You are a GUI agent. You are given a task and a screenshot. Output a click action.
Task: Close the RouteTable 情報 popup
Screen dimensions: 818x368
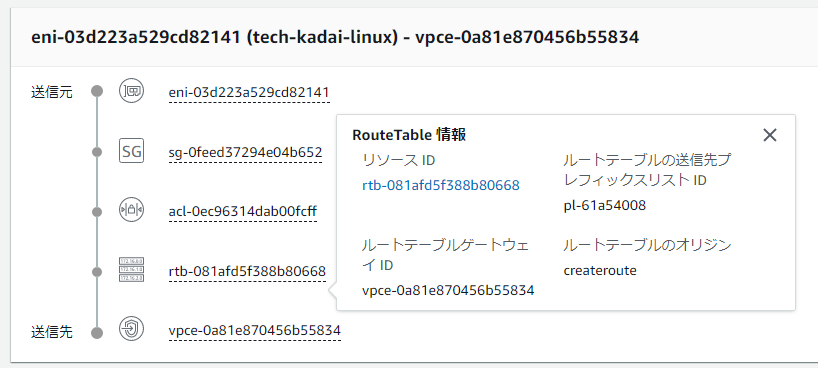770,135
